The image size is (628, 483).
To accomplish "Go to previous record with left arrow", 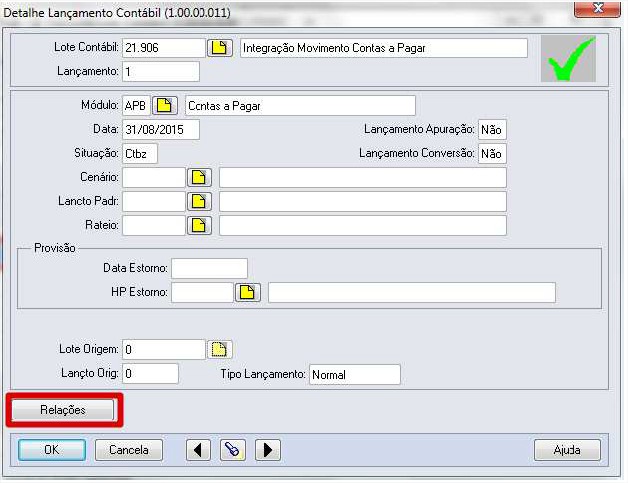I will (x=198, y=450).
